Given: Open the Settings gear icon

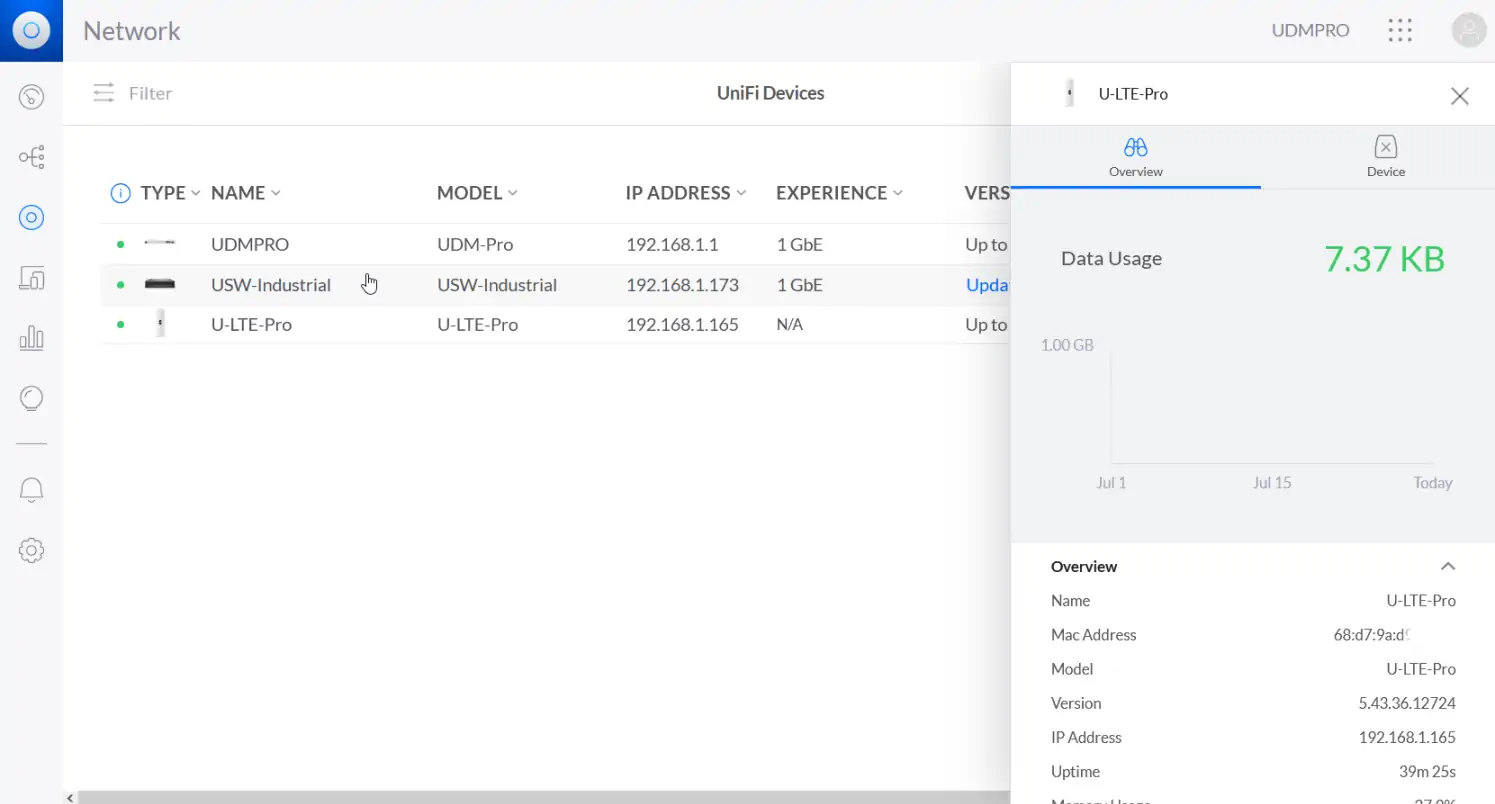Looking at the screenshot, I should (x=31, y=550).
